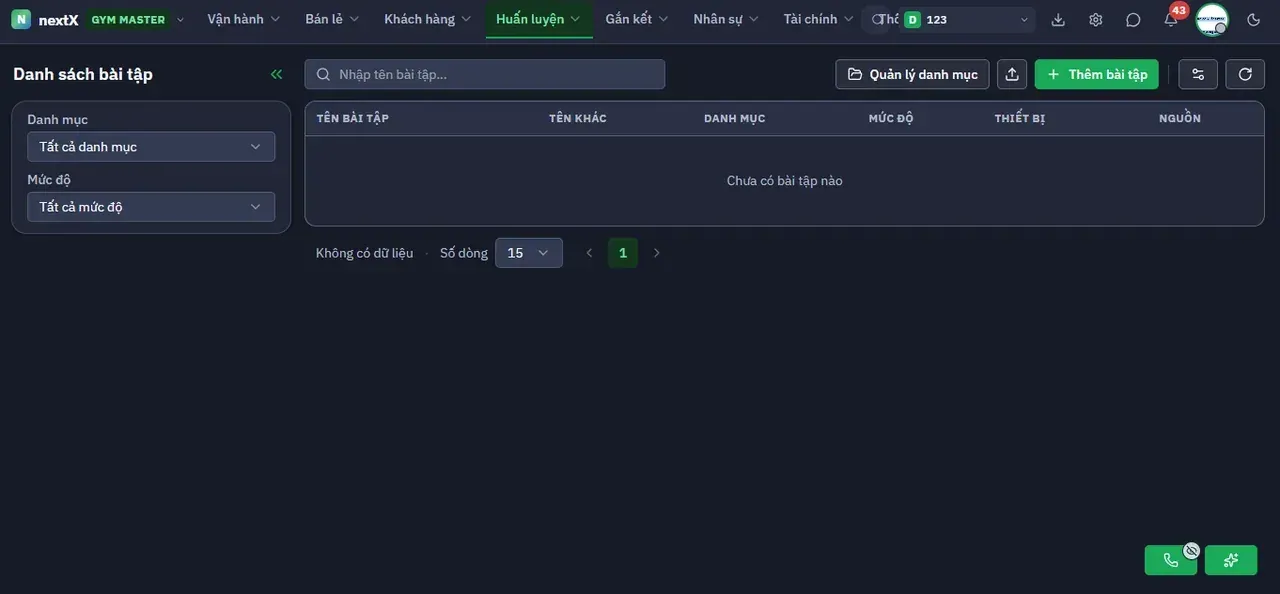Open the Tài chính menu
Screen dimensions: 1280x594
(x=819, y=19)
